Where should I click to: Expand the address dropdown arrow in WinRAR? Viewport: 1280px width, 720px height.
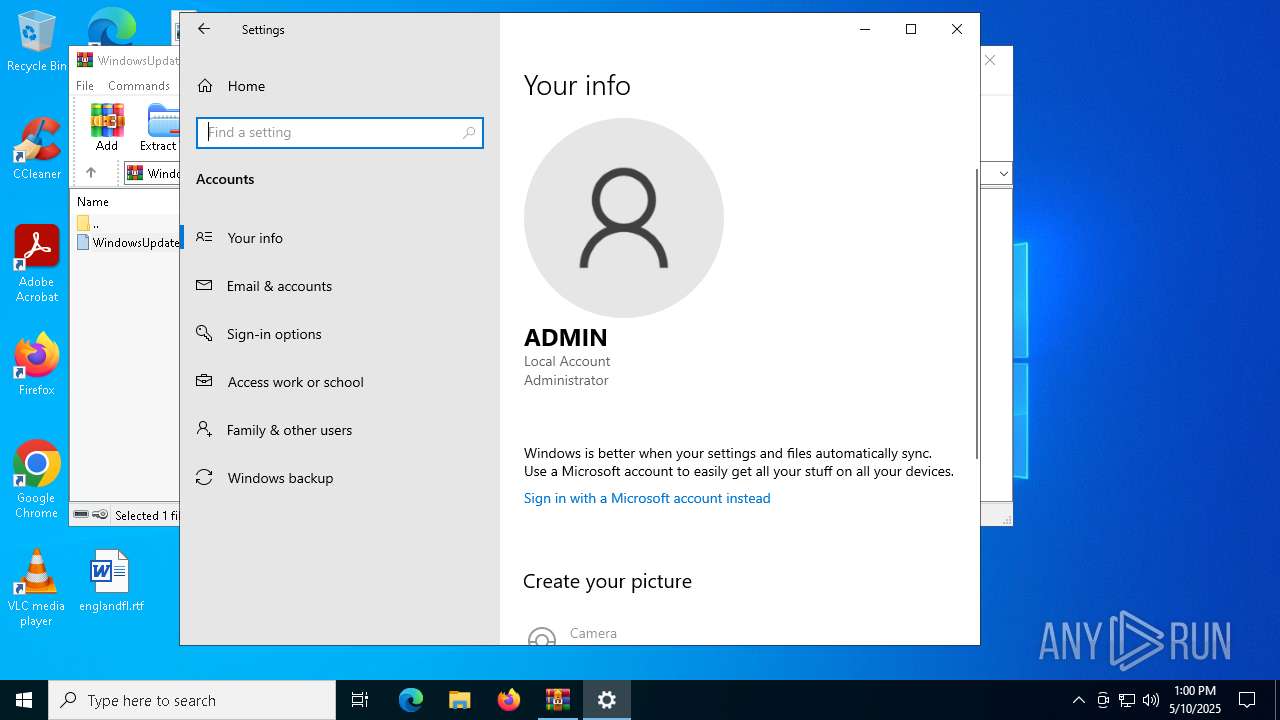(x=1004, y=173)
